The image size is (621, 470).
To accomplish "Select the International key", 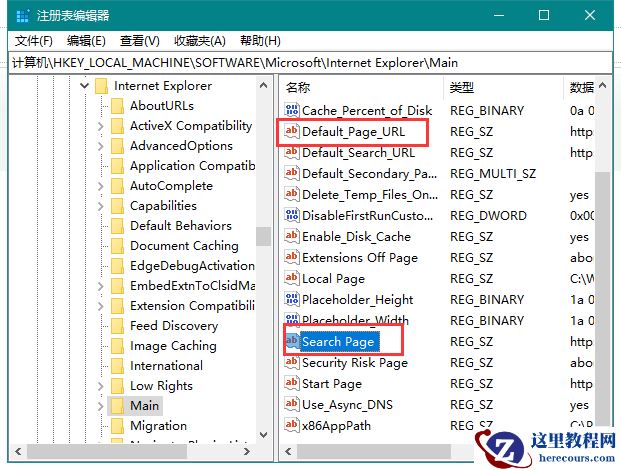I will [x=166, y=365].
